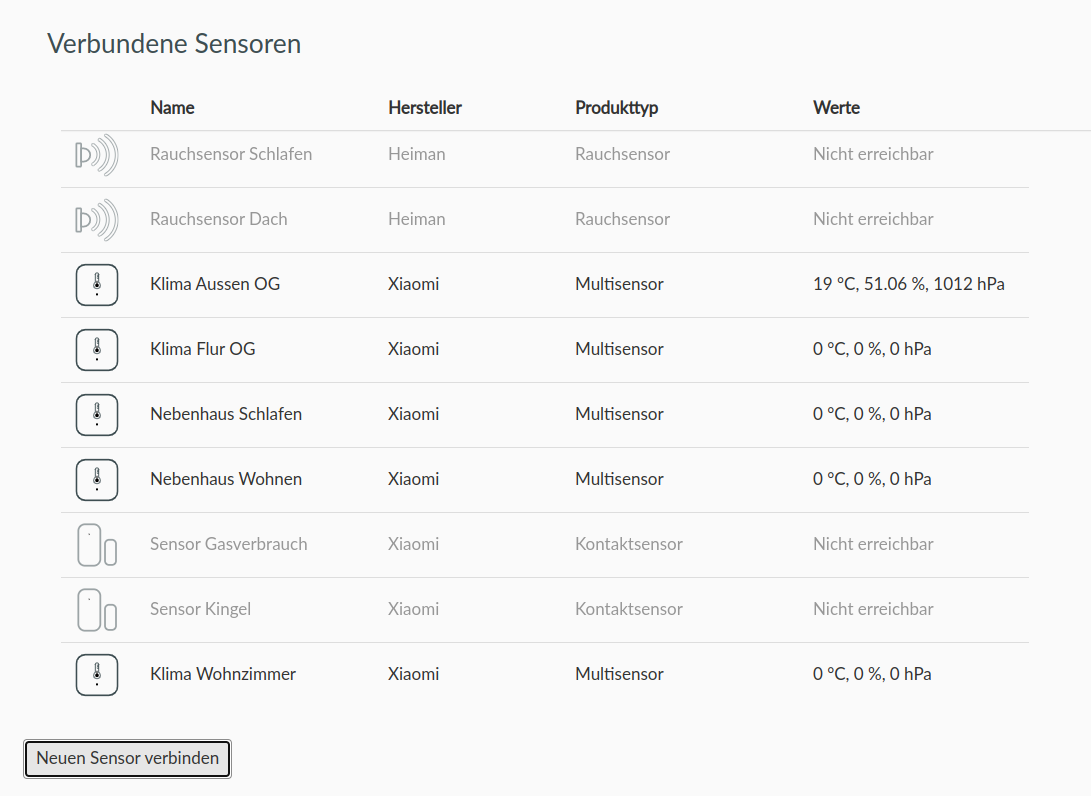Select the Klima Wohnzimmer sensor name

(223, 674)
